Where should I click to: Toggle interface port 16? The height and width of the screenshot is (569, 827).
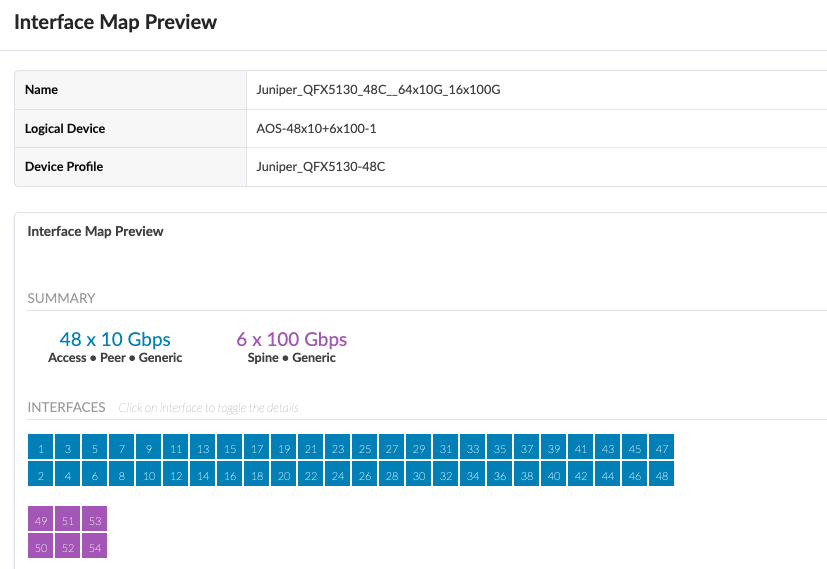pos(230,474)
